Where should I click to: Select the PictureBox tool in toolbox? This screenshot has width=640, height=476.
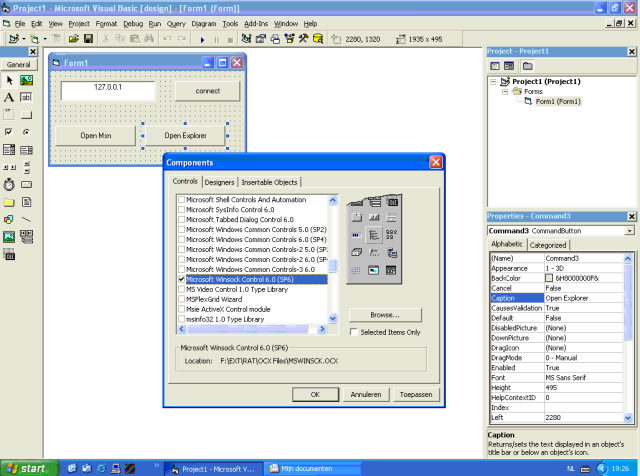27,80
